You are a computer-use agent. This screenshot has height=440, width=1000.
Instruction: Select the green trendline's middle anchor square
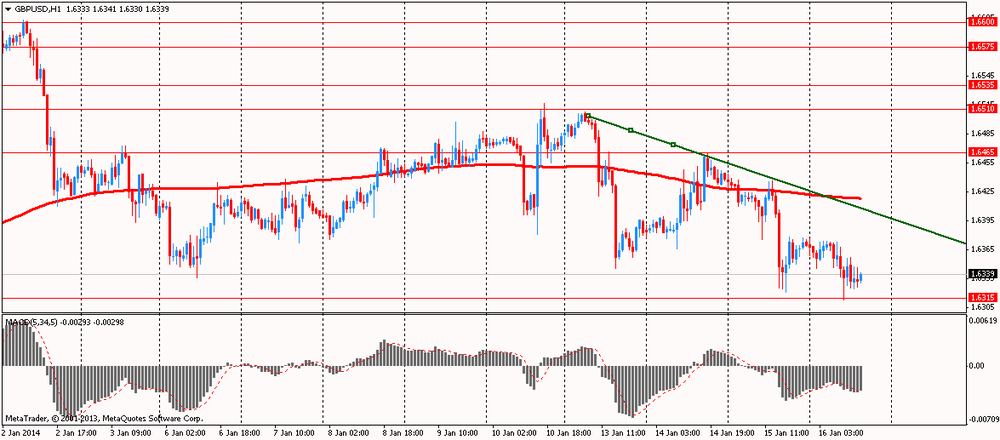pyautogui.click(x=631, y=131)
